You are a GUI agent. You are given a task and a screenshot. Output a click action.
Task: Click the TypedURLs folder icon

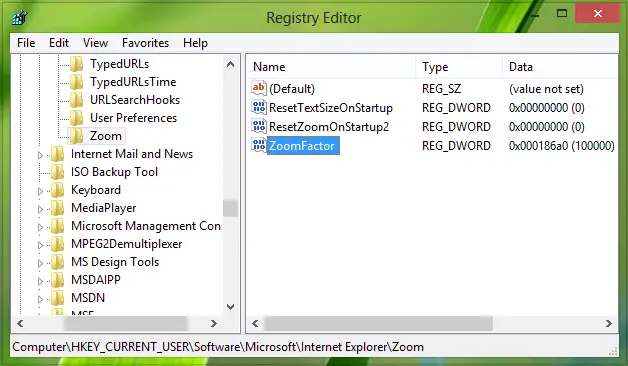point(76,64)
